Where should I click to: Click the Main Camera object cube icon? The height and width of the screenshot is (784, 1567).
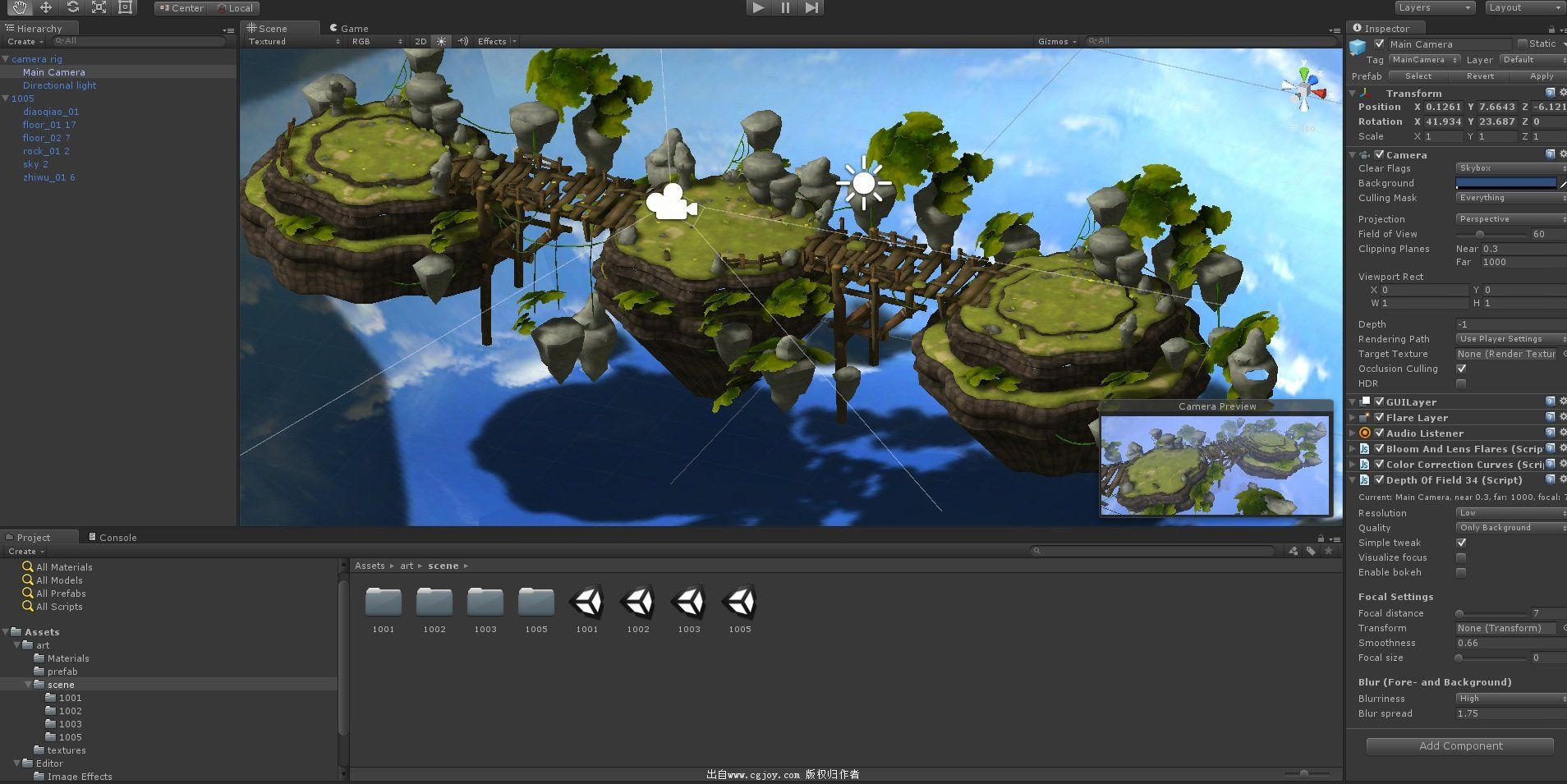(x=1358, y=47)
